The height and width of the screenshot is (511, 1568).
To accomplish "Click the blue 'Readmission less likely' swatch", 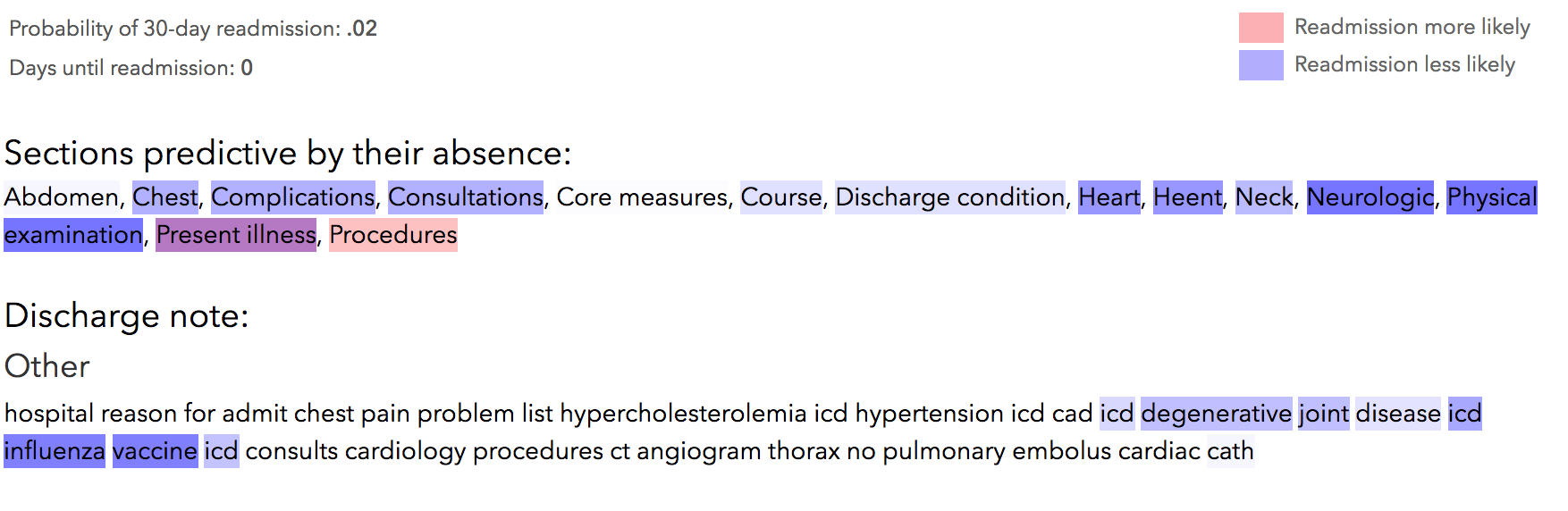I will [x=1260, y=65].
